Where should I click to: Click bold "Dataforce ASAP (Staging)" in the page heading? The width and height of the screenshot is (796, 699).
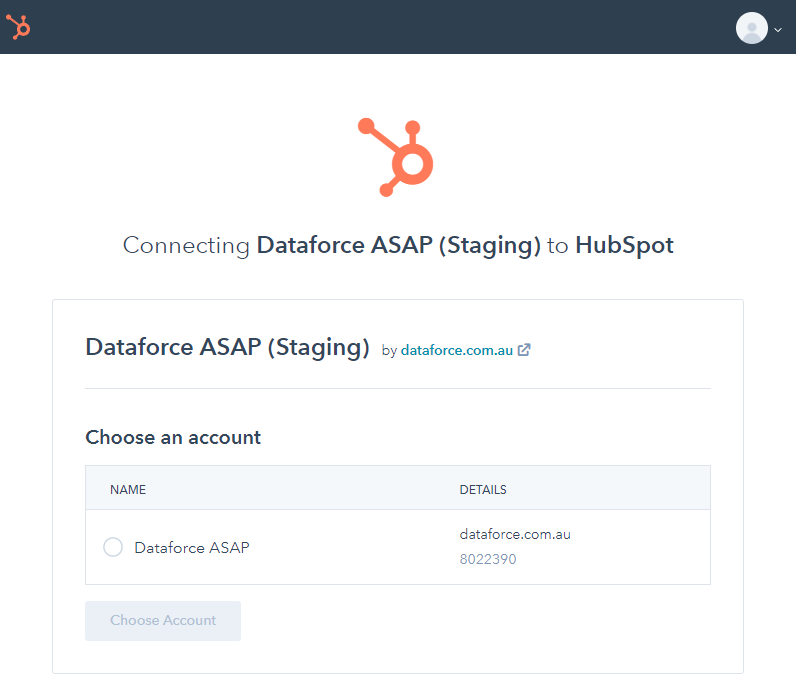(399, 245)
